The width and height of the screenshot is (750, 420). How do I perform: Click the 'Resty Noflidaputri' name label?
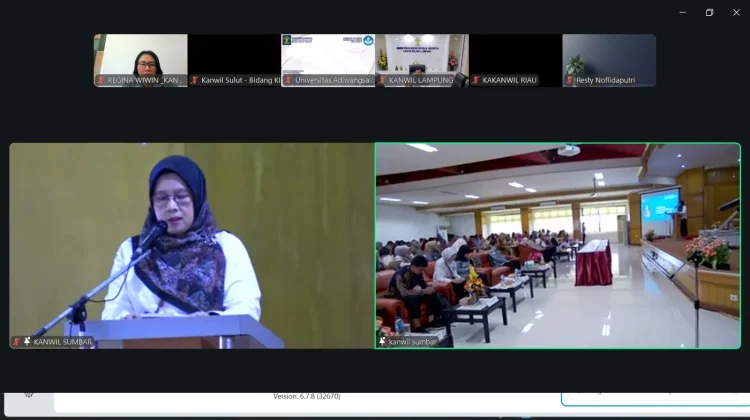pyautogui.click(x=606, y=80)
